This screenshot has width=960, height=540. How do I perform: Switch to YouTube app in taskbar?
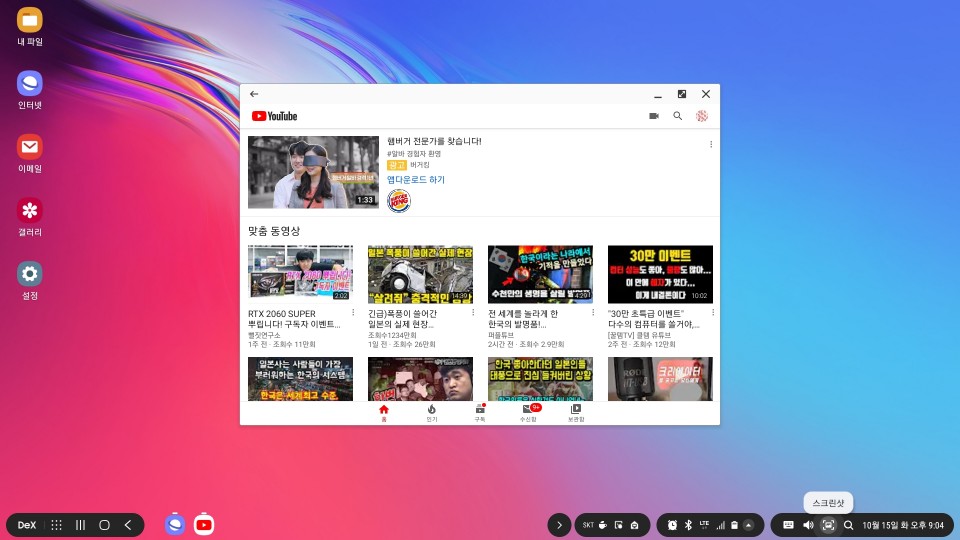[x=204, y=524]
